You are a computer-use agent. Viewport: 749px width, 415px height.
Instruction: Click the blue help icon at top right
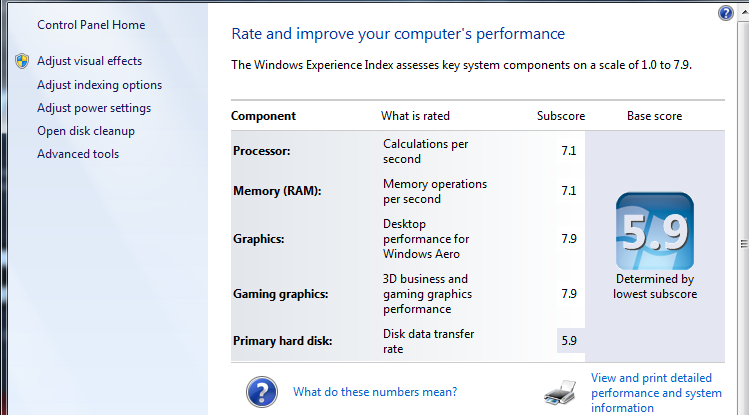726,13
